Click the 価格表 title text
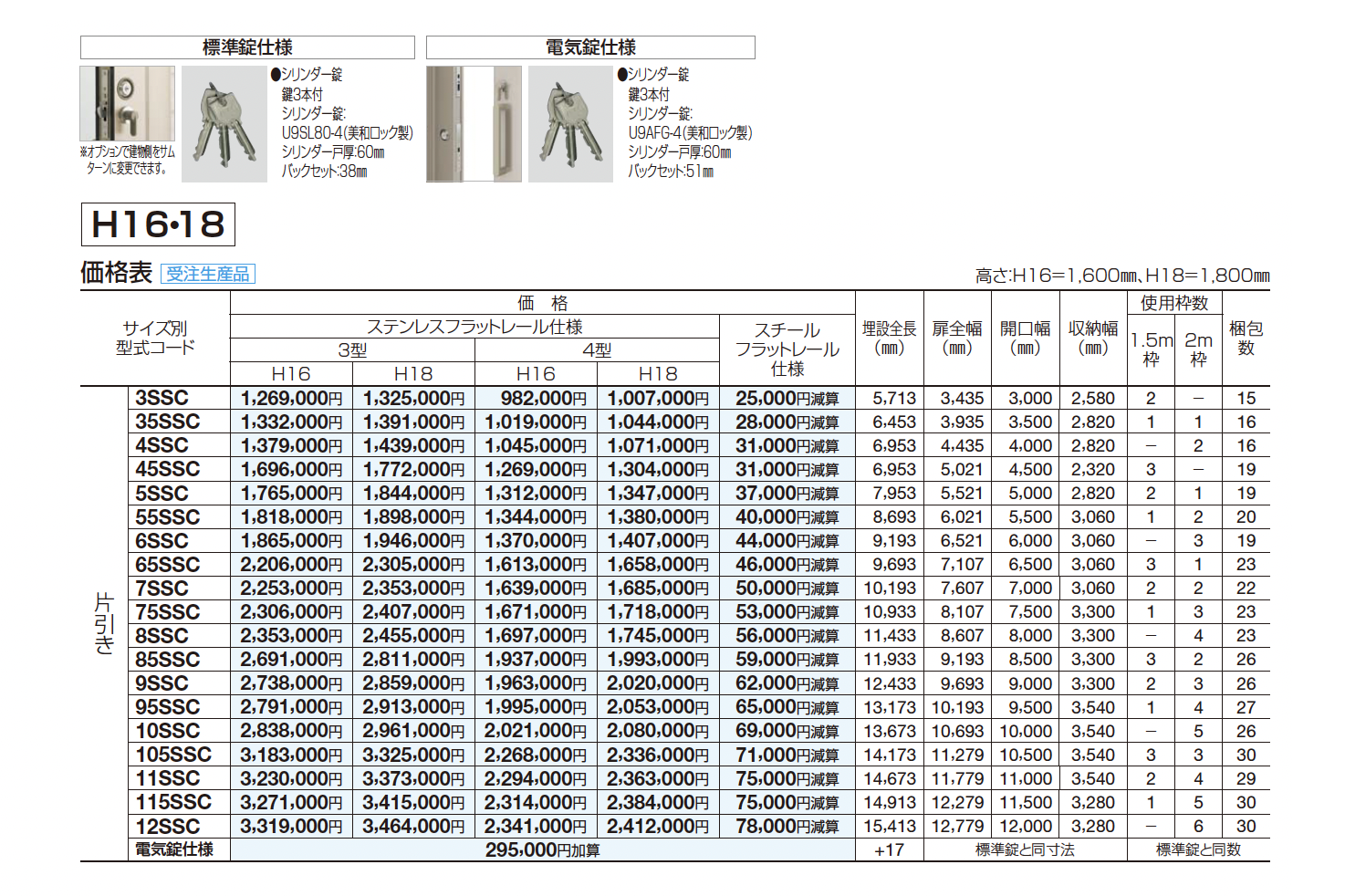Viewport: 1345px width, 896px height. (116, 273)
